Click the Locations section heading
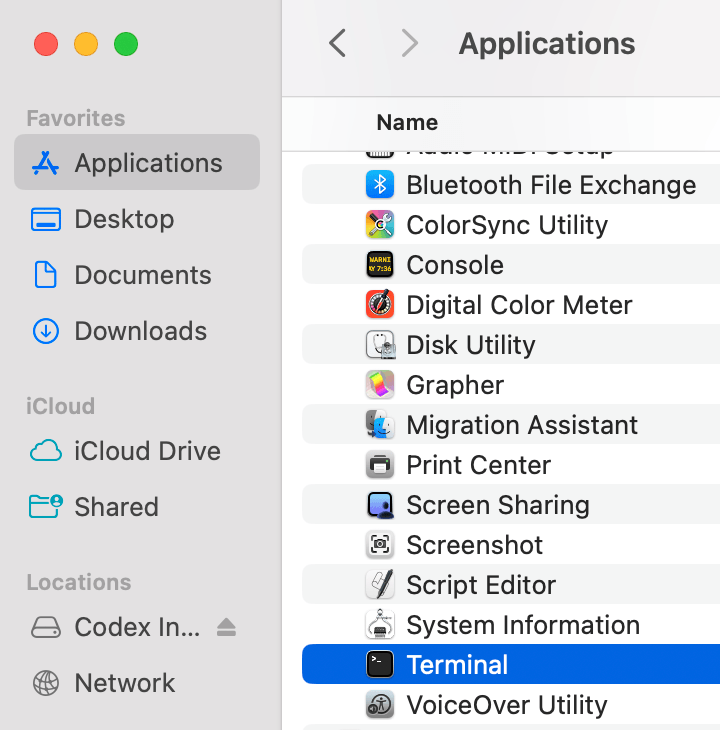Image resolution: width=720 pixels, height=730 pixels. click(x=79, y=582)
